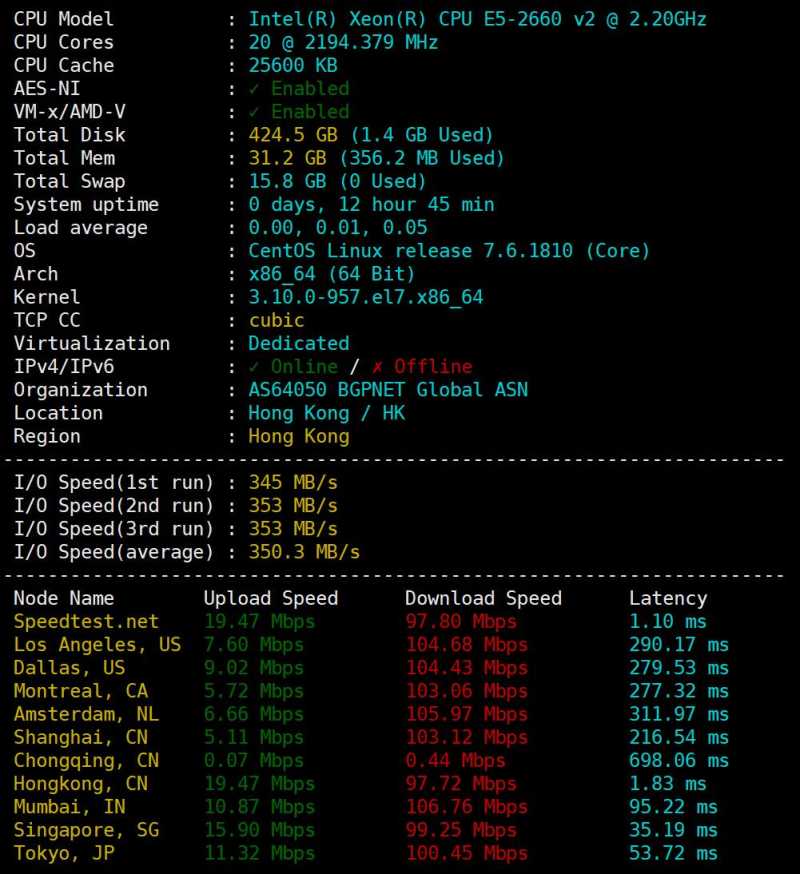Click the Speedtest.net node name
This screenshot has height=874, width=800.
click(x=86, y=622)
